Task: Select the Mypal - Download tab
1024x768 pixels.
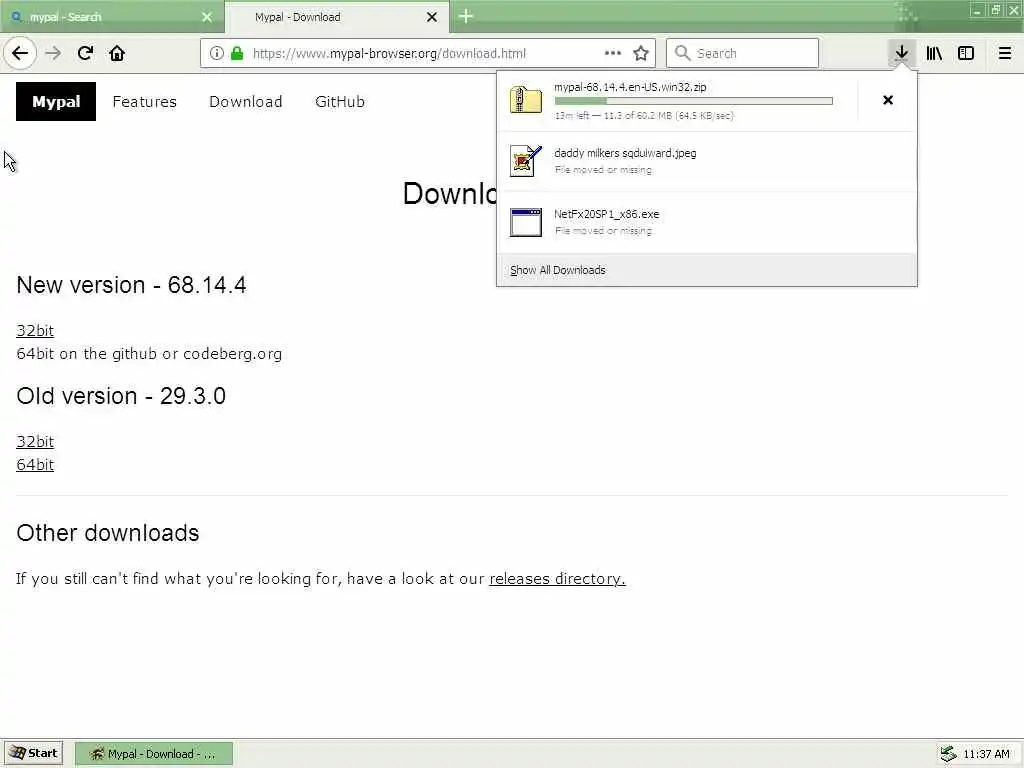Action: (x=337, y=17)
